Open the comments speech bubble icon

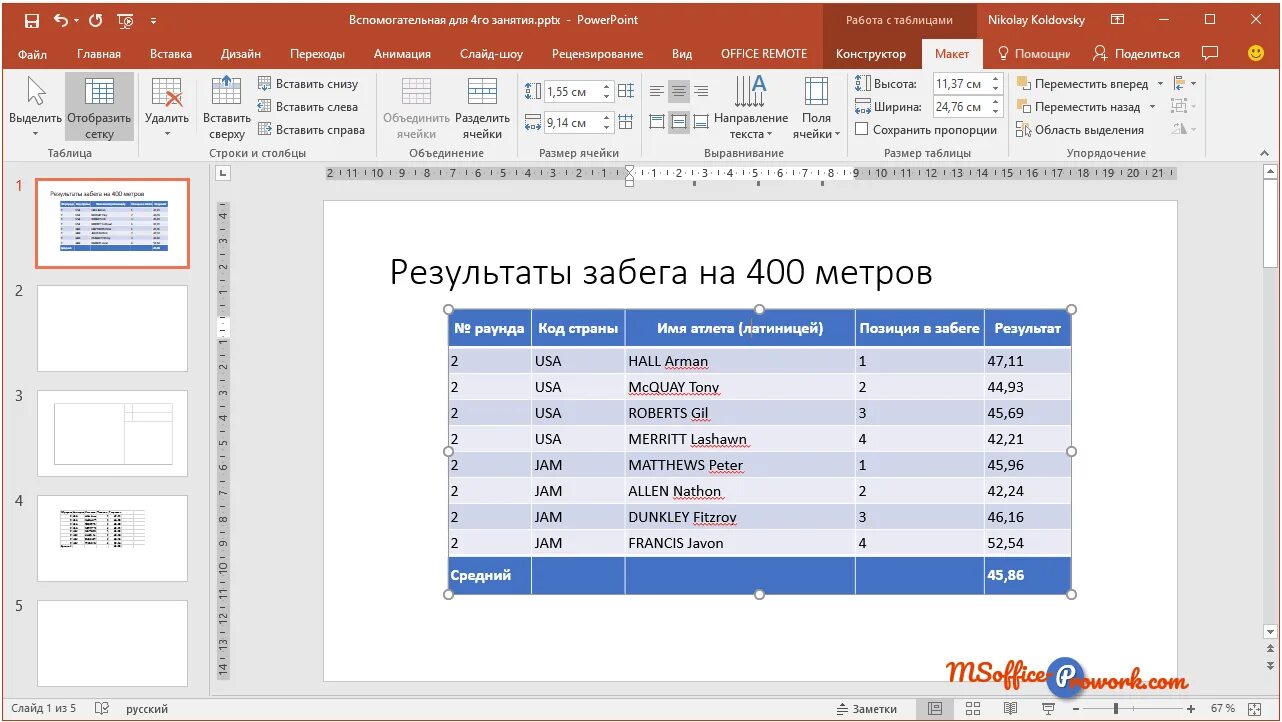(x=1210, y=53)
